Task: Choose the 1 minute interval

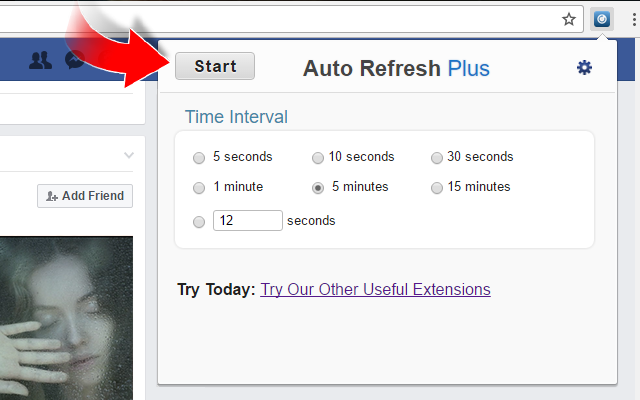Action: point(199,188)
